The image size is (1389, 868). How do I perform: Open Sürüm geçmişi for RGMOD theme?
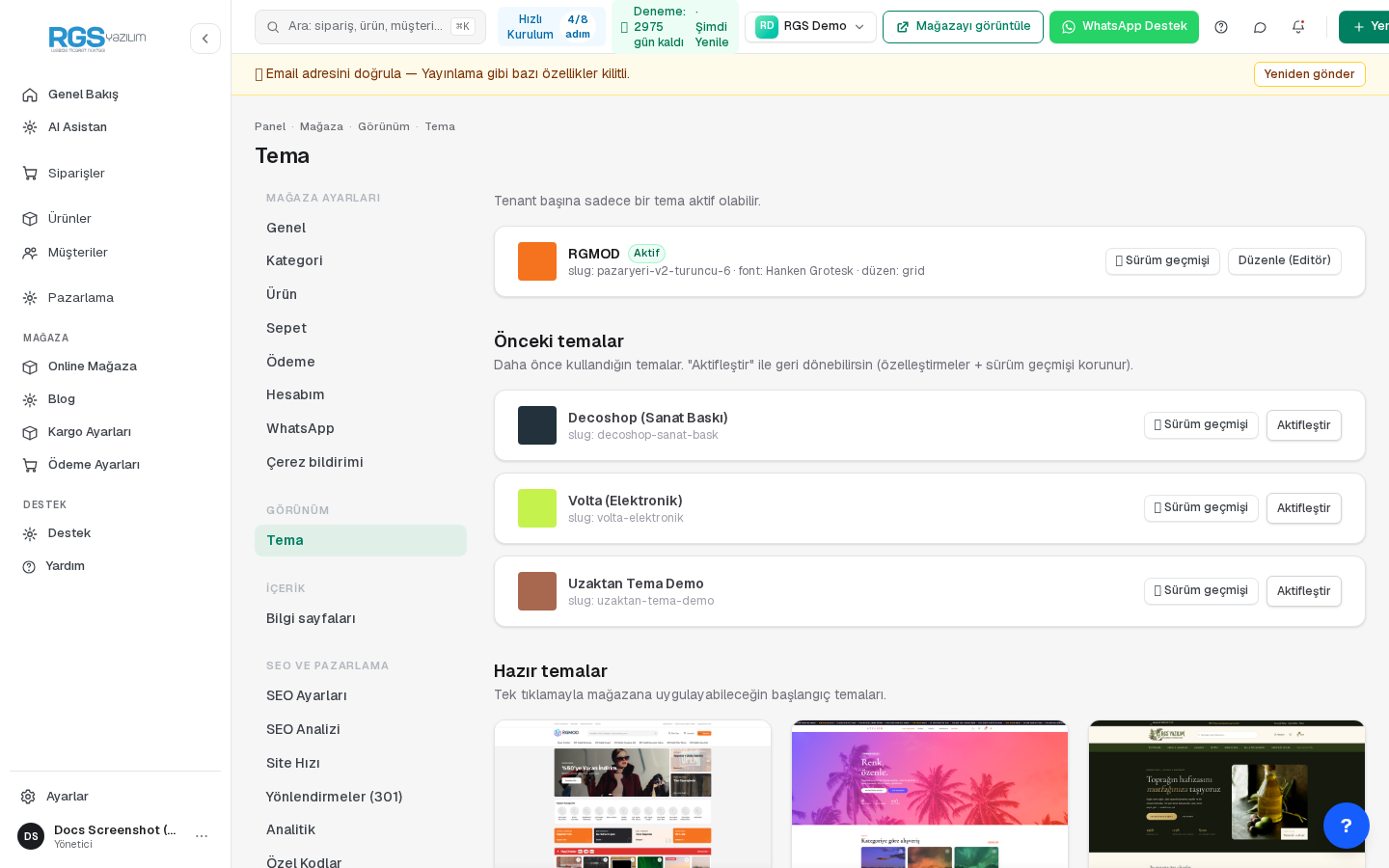click(1162, 261)
